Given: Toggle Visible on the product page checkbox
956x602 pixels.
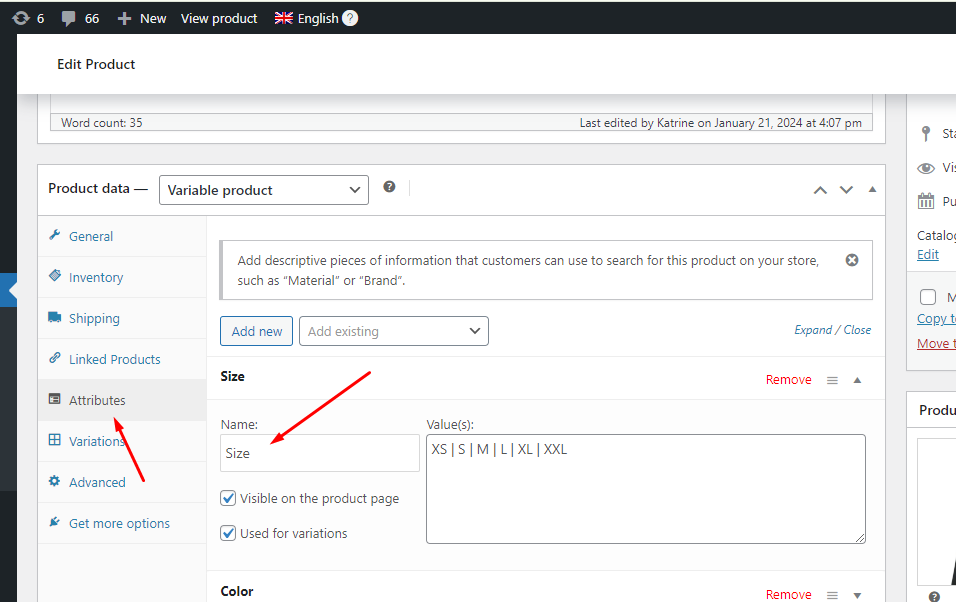Looking at the screenshot, I should 229,498.
